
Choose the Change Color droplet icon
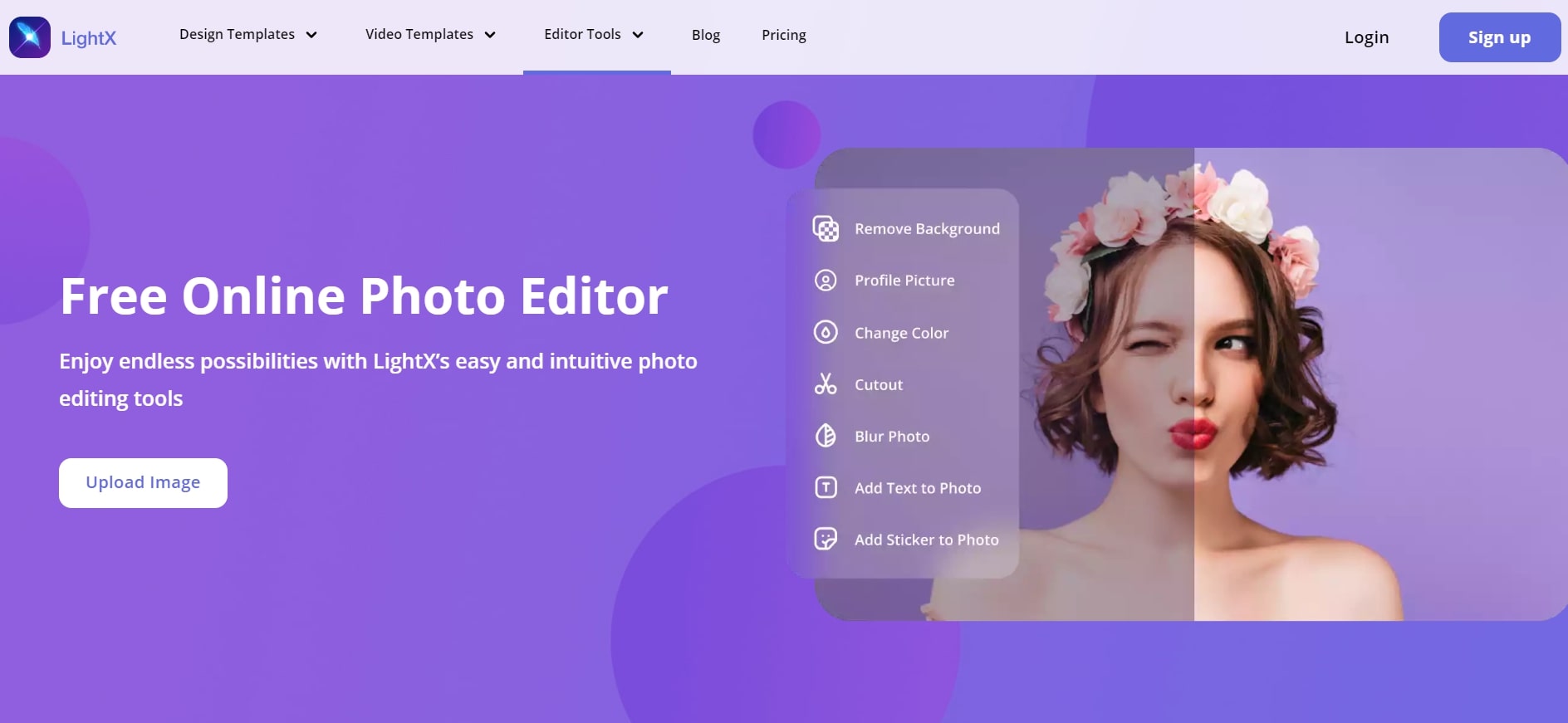pyautogui.click(x=826, y=333)
